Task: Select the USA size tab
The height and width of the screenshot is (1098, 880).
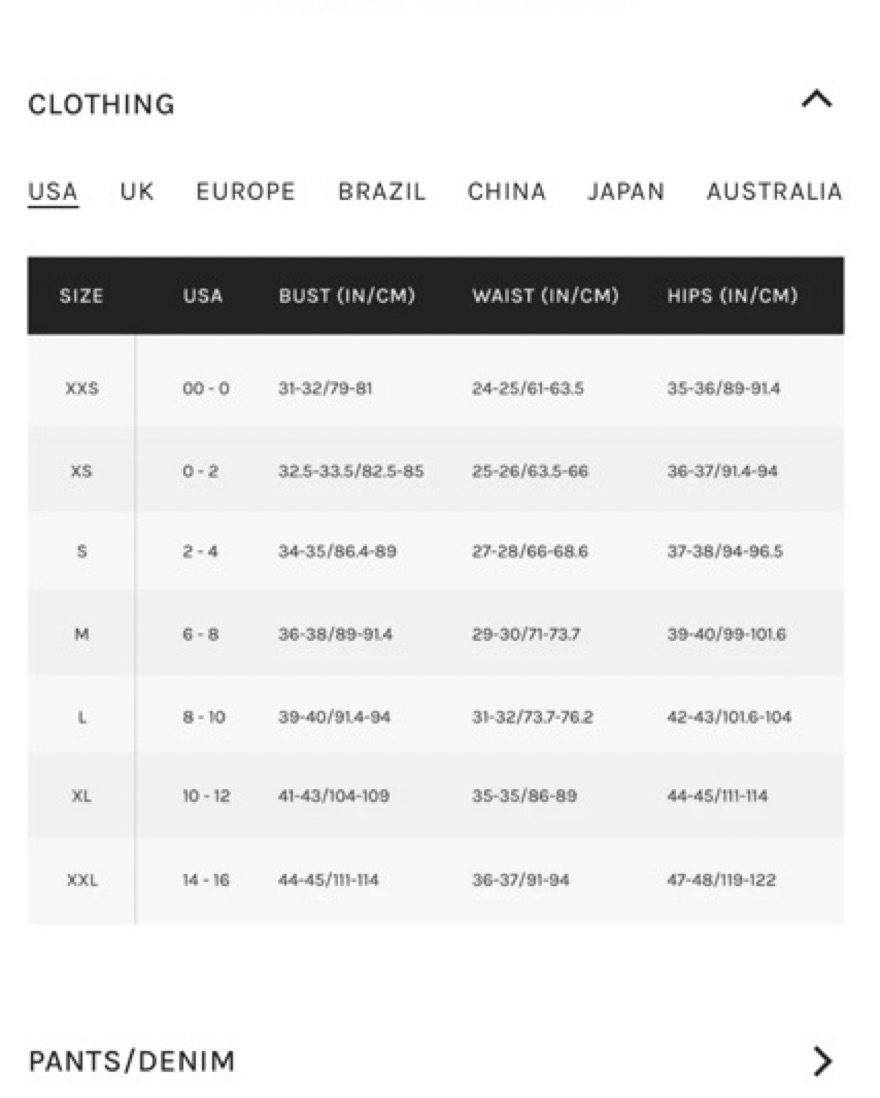Action: coord(53,191)
